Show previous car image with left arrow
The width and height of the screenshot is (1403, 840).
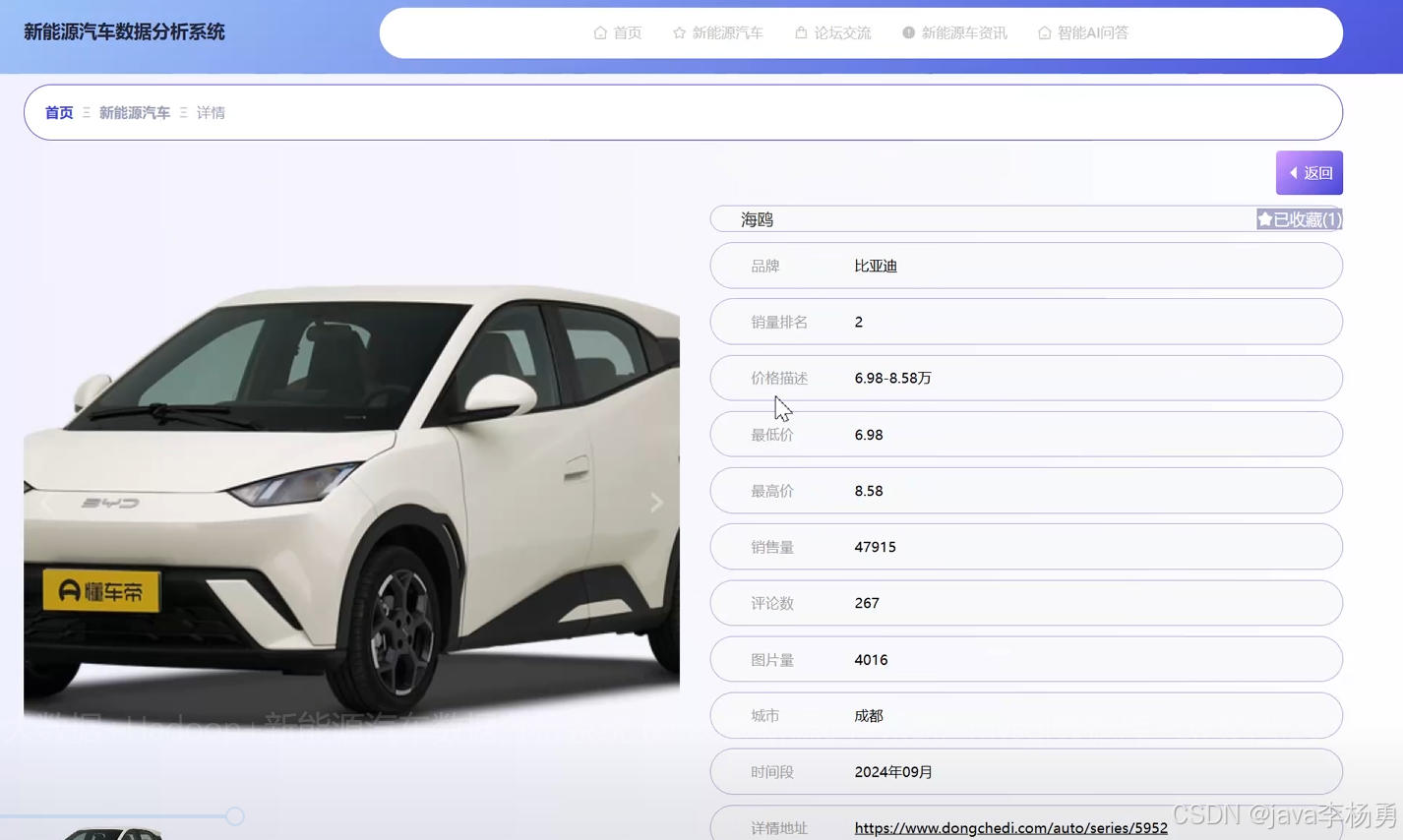pos(46,503)
